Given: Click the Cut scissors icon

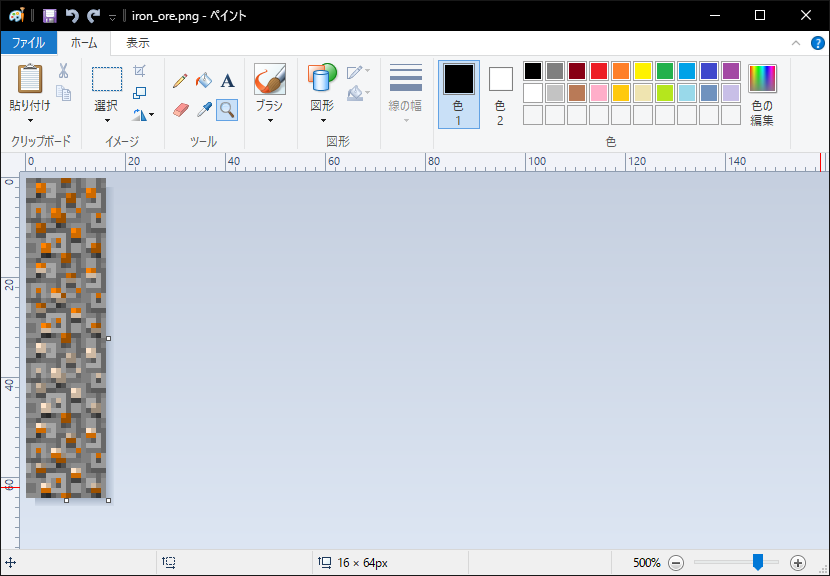Looking at the screenshot, I should click(x=64, y=70).
